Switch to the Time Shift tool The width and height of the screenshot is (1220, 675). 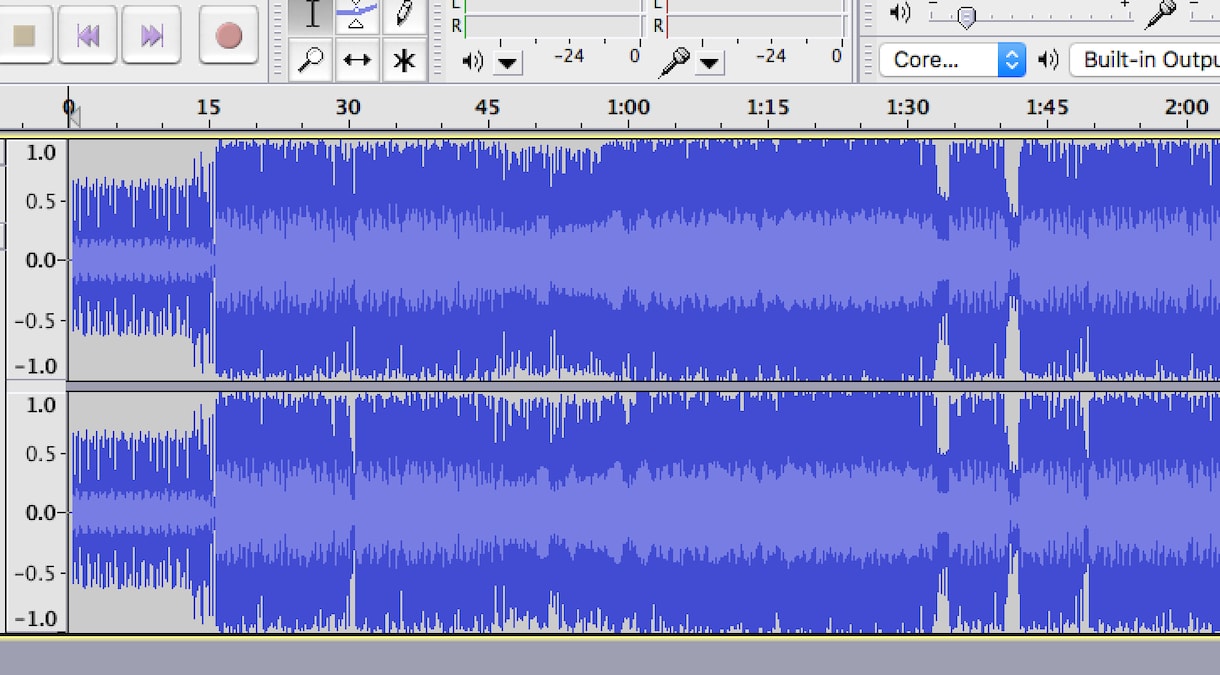click(357, 60)
